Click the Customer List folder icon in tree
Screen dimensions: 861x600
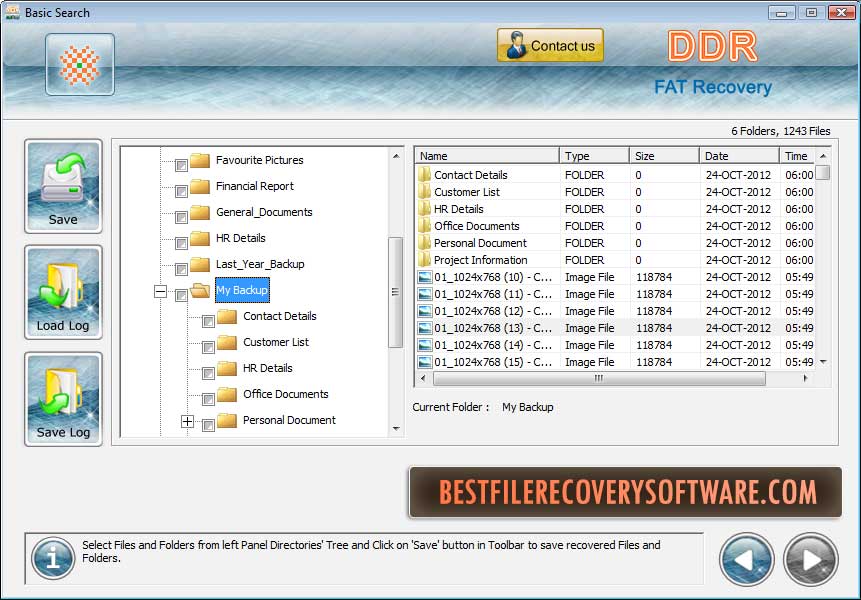click(227, 342)
